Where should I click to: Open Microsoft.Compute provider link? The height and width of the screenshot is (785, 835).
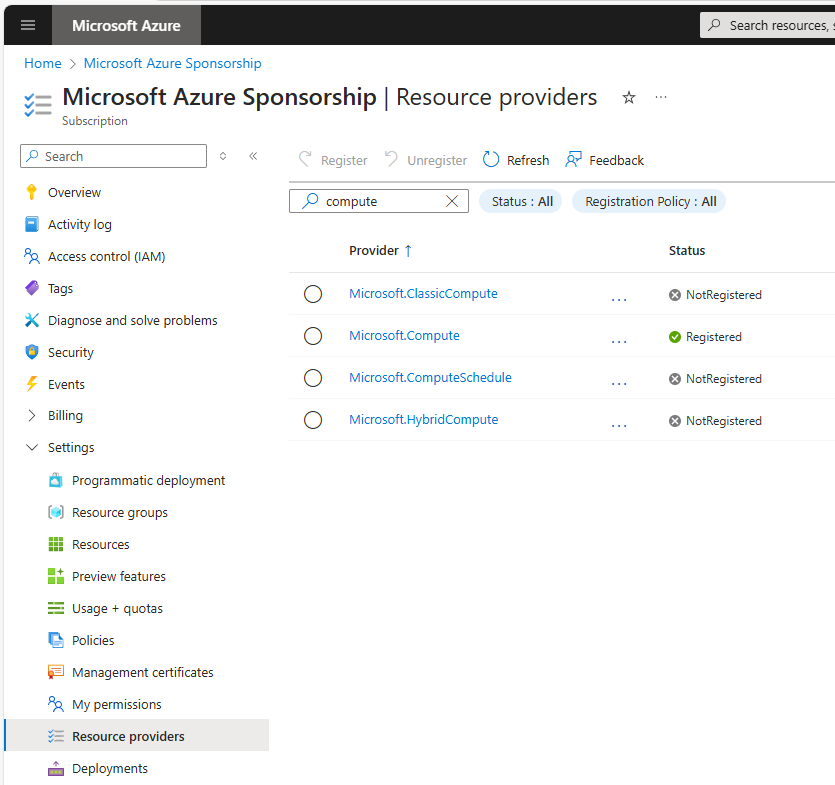(x=404, y=336)
